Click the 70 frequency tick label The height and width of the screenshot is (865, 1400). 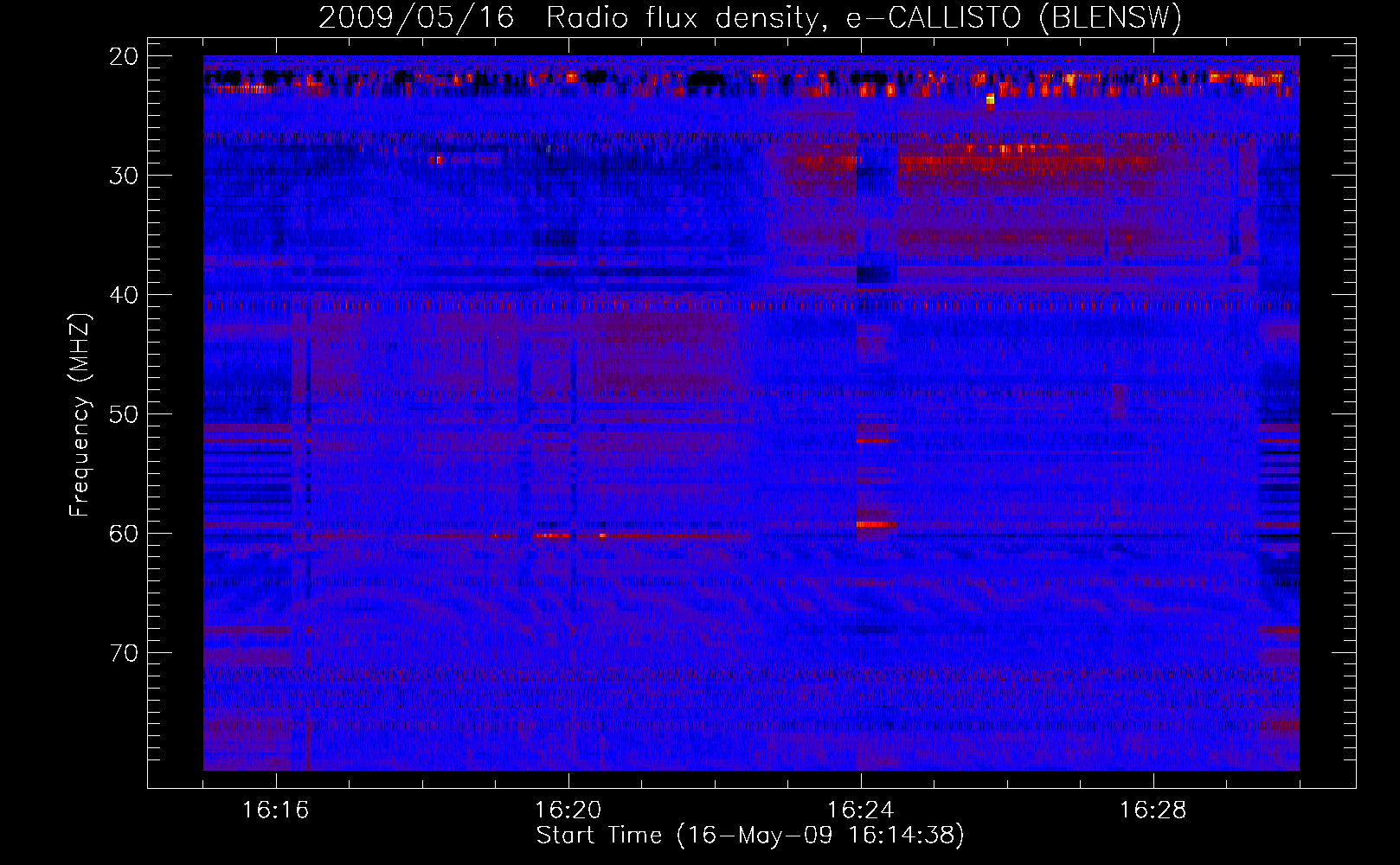tap(125, 653)
